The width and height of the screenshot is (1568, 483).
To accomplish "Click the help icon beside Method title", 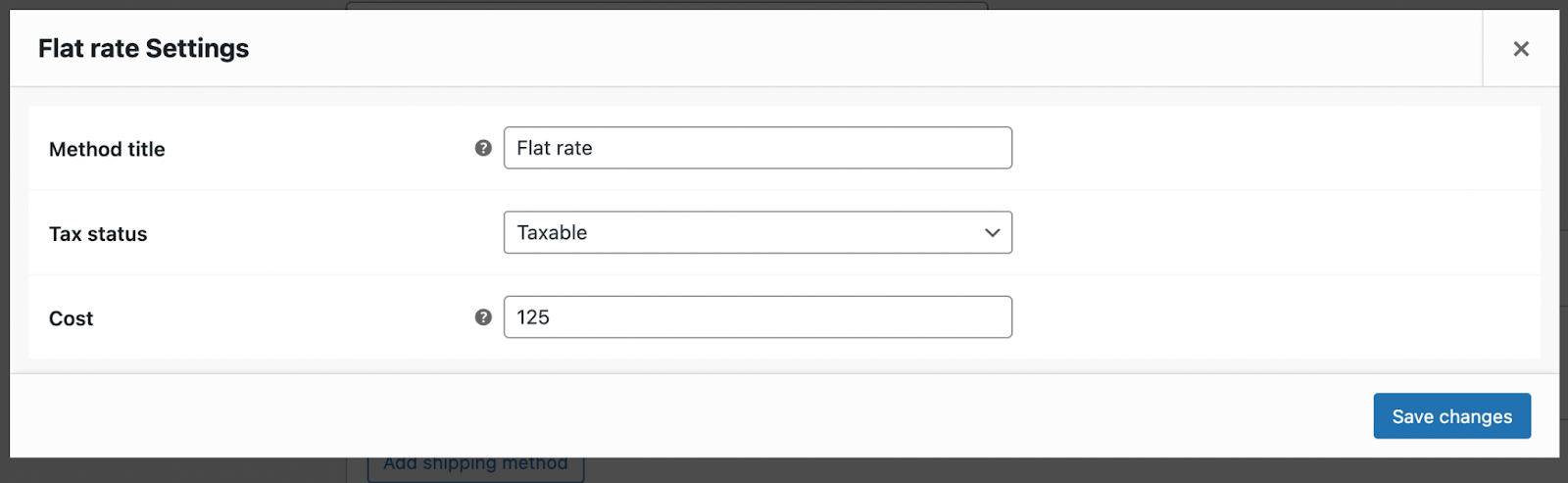I will [483, 148].
